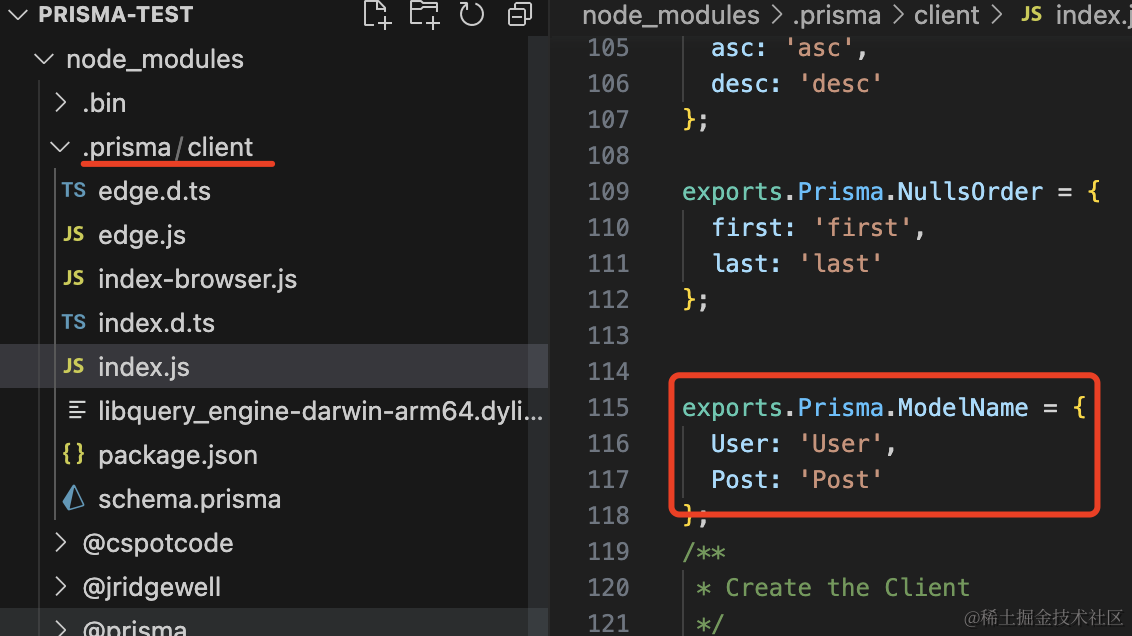
Task: Collapse the node_modules folder
Action: point(43,59)
